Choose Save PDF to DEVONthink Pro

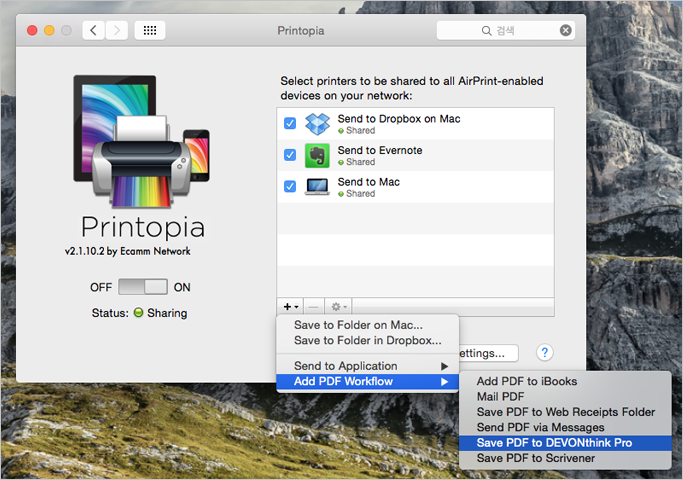pyautogui.click(x=565, y=443)
